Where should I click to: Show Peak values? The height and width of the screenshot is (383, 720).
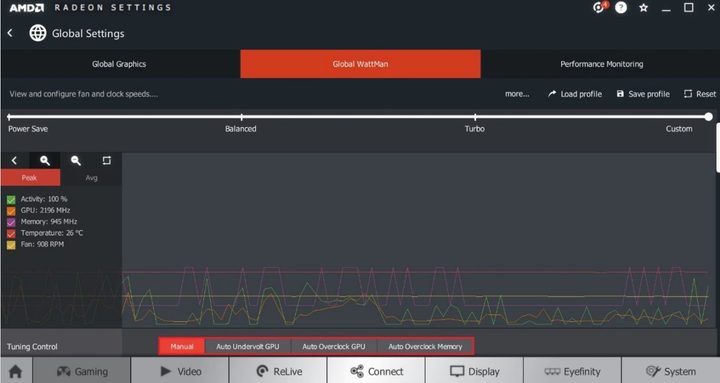[x=30, y=178]
